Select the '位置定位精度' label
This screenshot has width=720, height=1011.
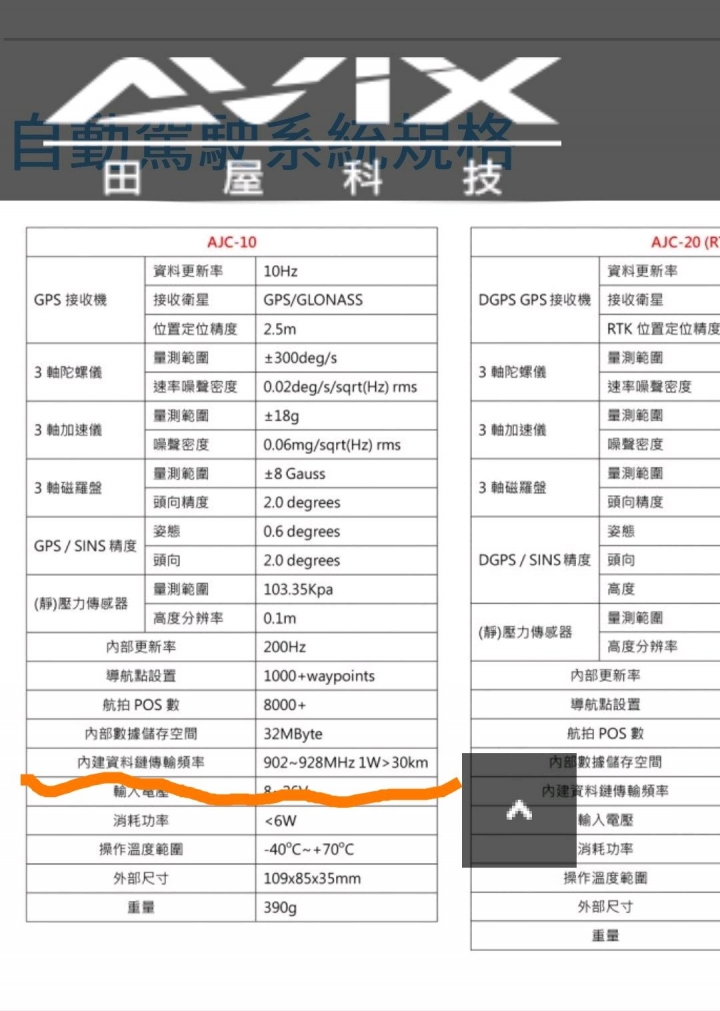tap(195, 329)
